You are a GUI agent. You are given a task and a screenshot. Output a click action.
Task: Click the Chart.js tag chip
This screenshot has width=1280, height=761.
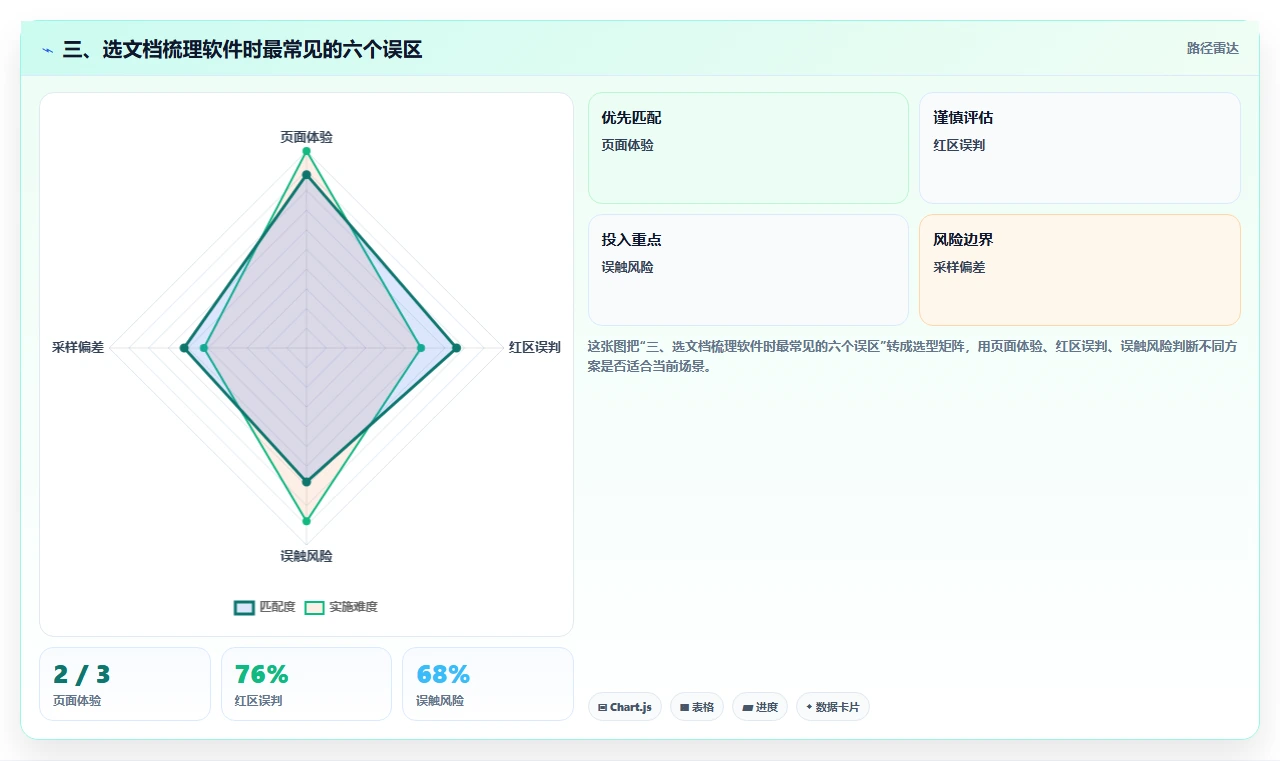tap(625, 707)
